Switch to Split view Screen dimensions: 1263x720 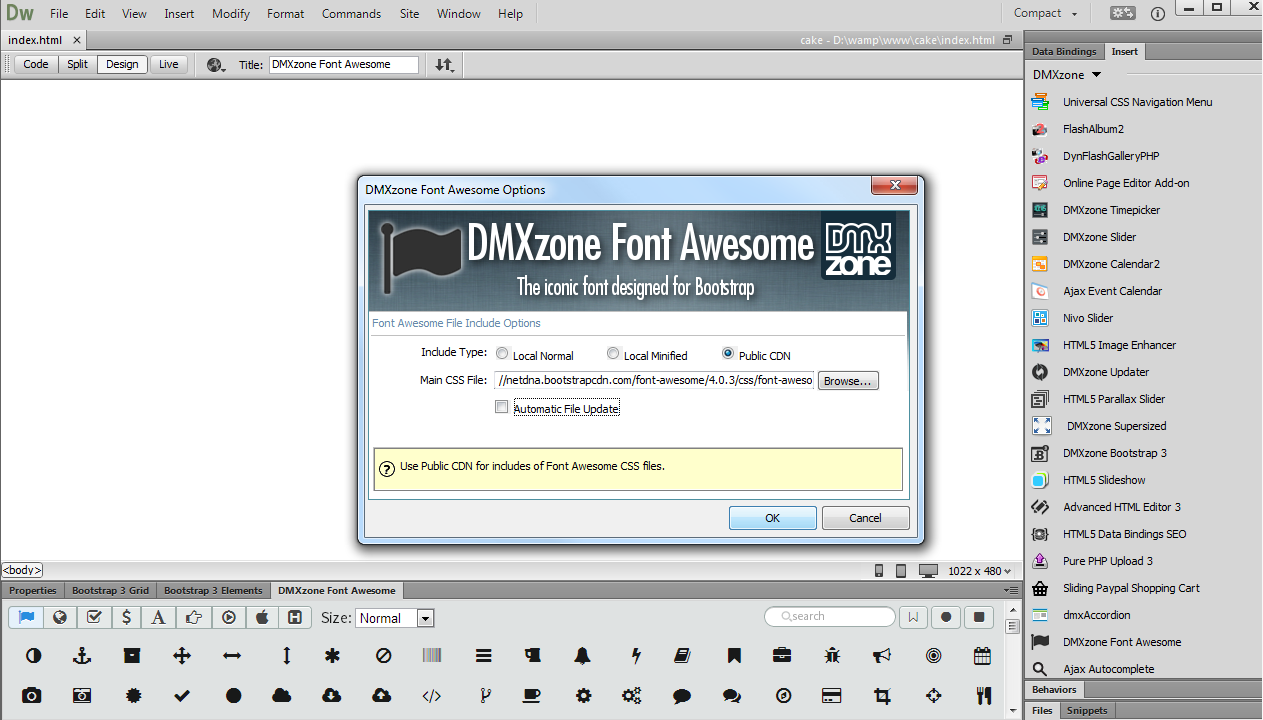78,64
